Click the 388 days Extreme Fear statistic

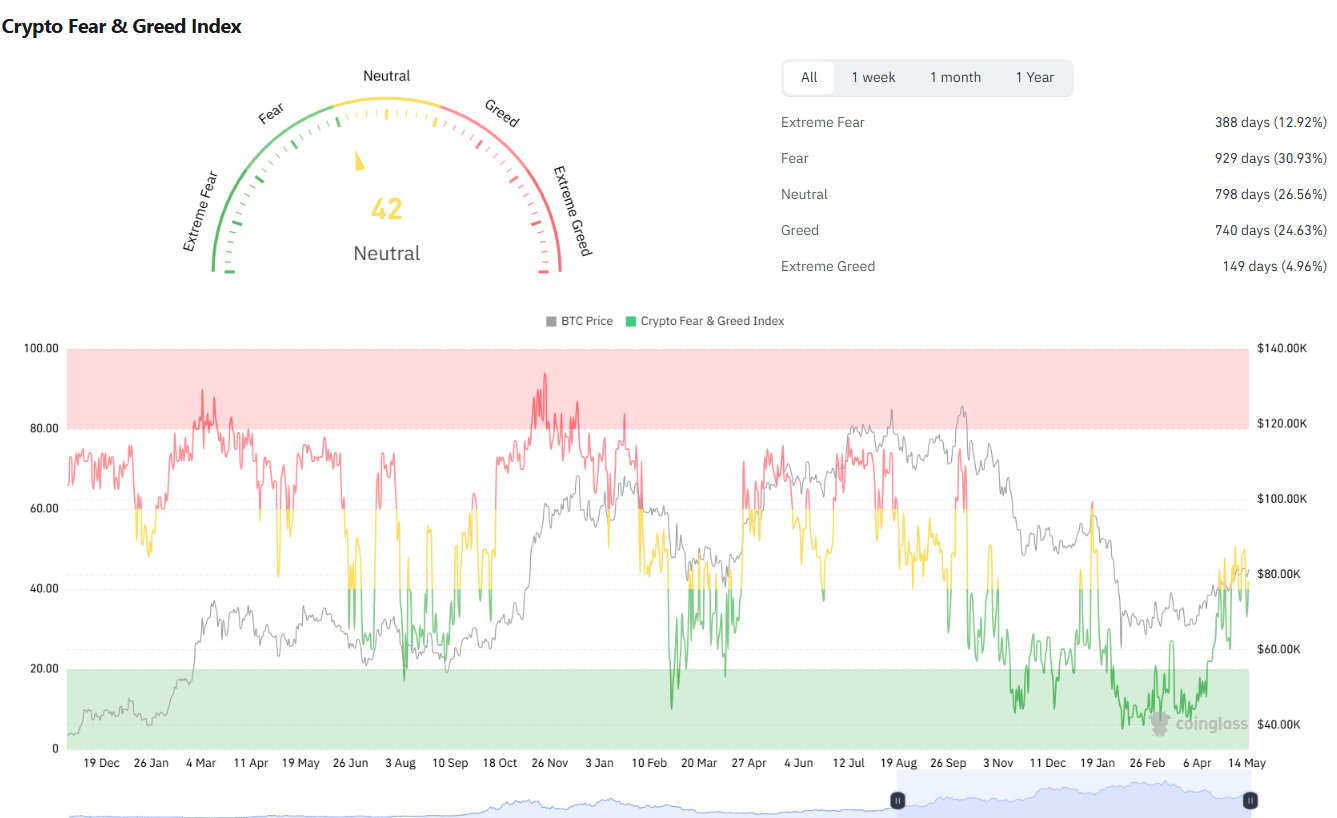pyautogui.click(x=1270, y=122)
